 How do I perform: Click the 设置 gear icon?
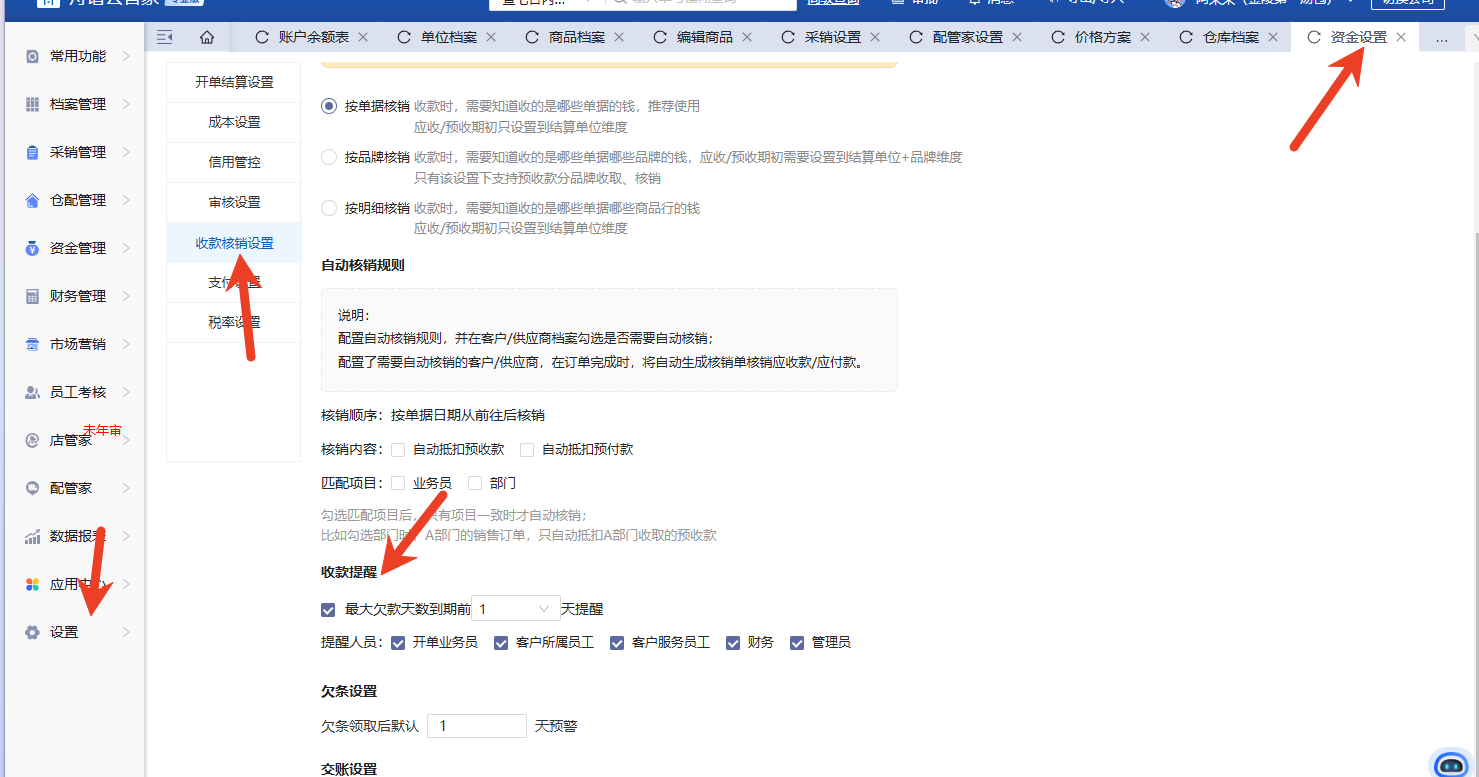pos(32,632)
